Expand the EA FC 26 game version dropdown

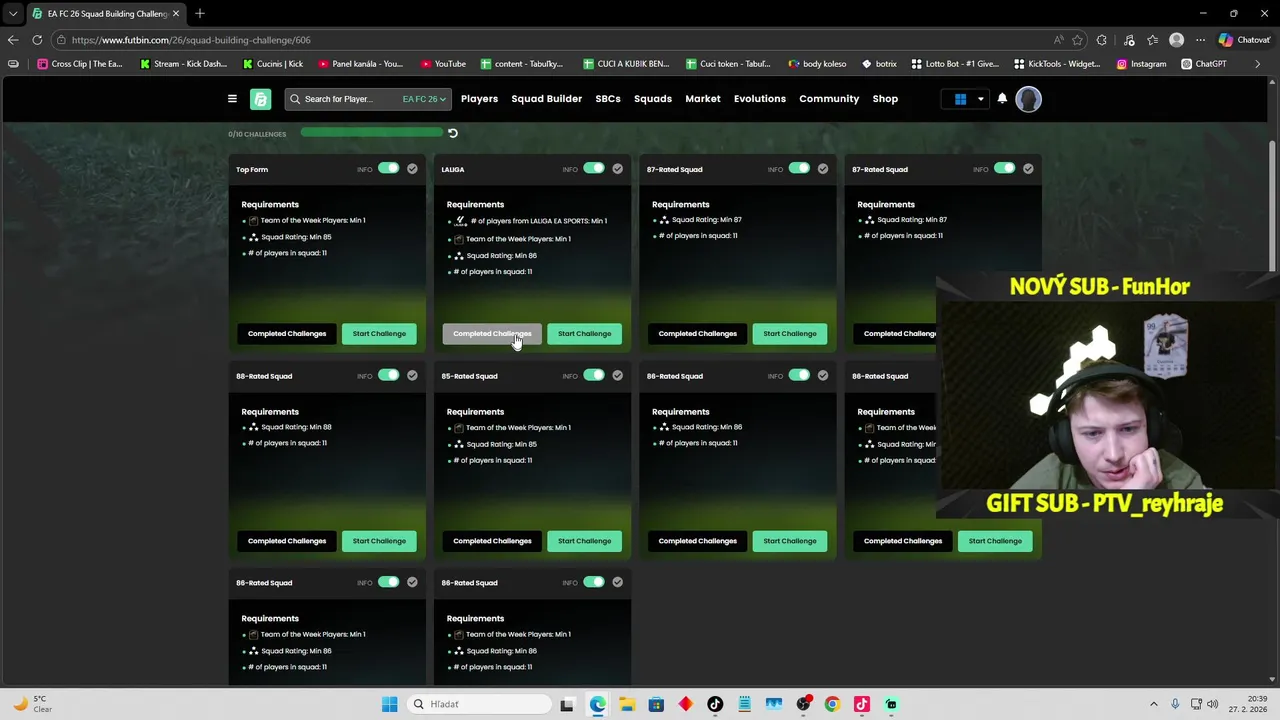click(424, 99)
